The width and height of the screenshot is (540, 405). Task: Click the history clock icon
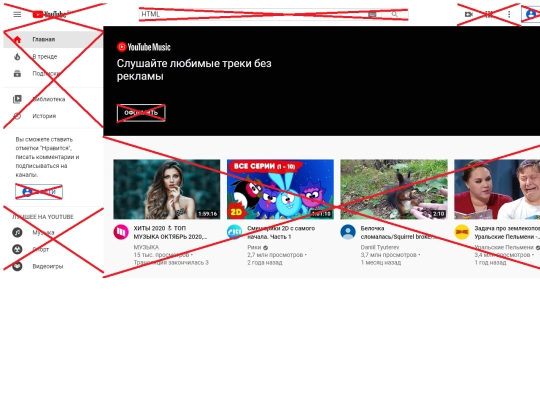pos(17,116)
